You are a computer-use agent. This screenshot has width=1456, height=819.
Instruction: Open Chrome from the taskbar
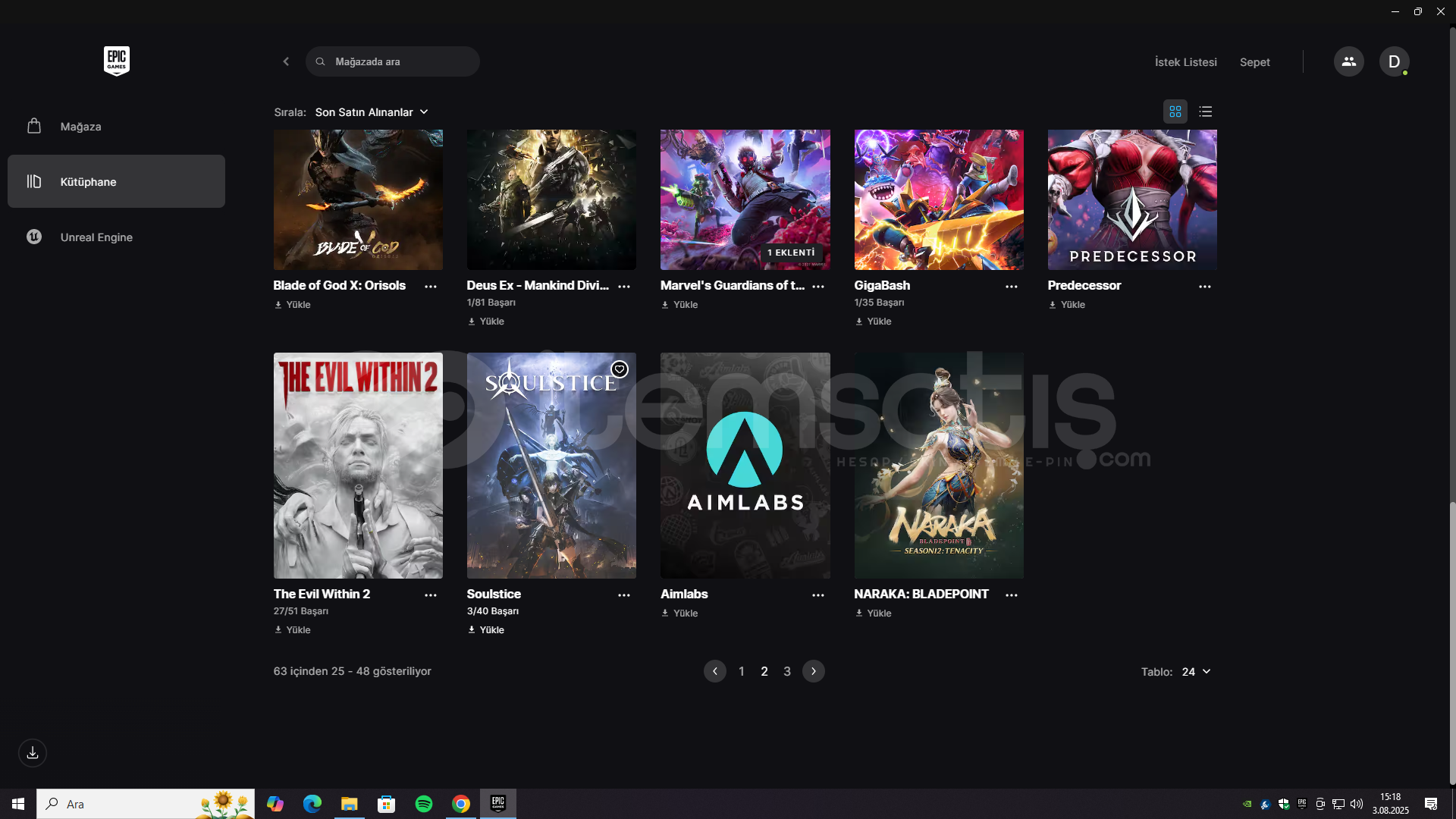click(x=461, y=804)
